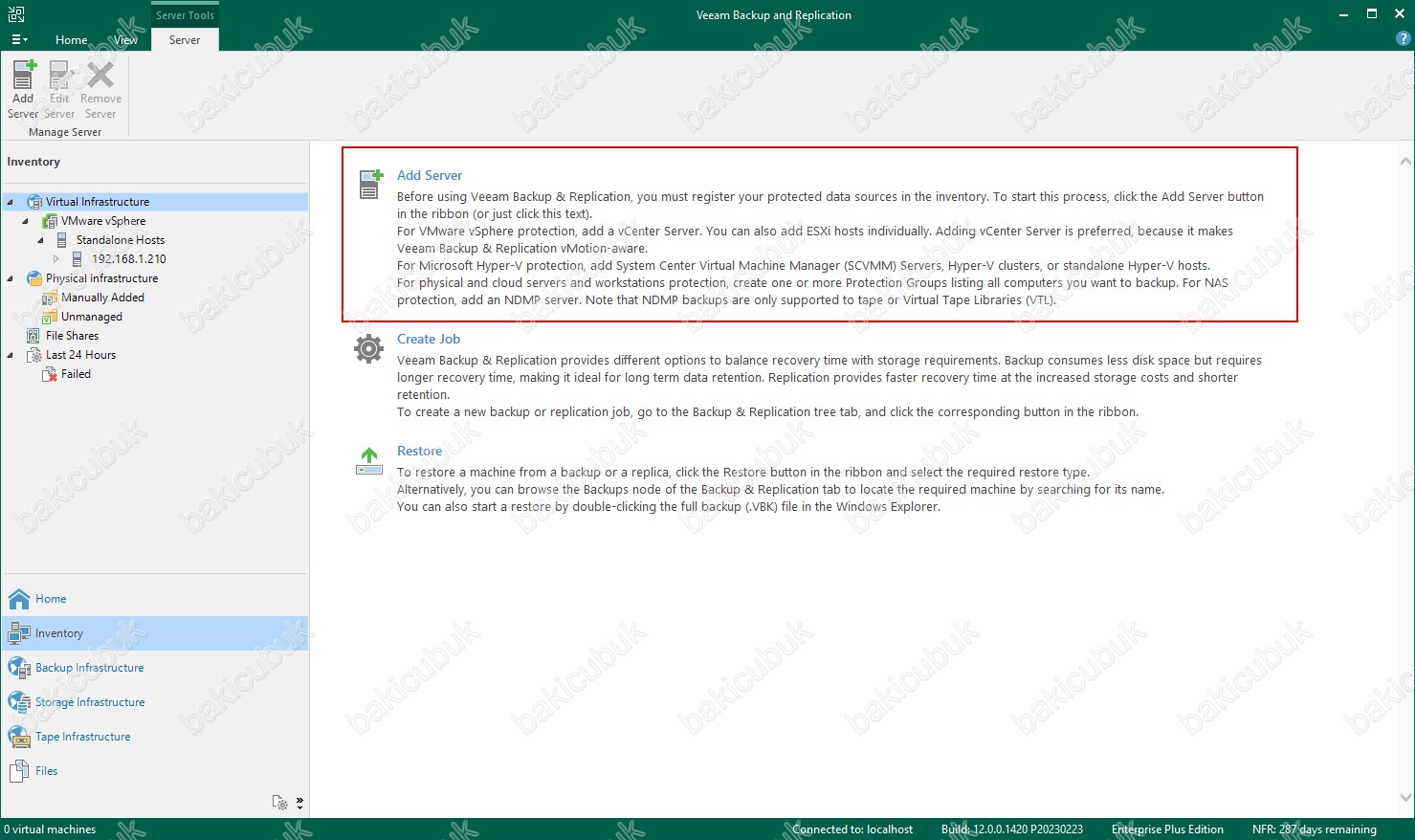Click 'Connected to: localhost' status text
1415x840 pixels.
pos(852,829)
